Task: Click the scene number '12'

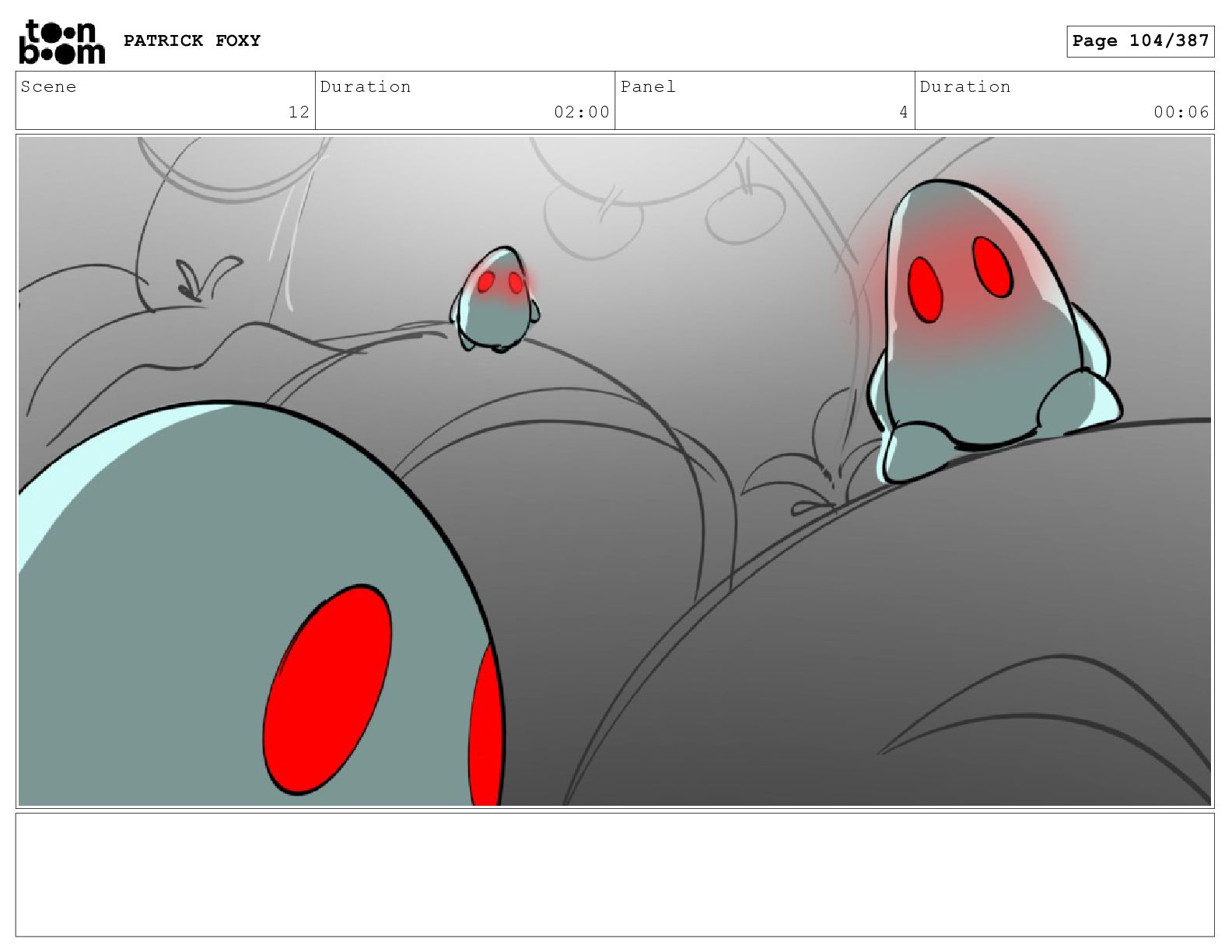Action: point(299,112)
